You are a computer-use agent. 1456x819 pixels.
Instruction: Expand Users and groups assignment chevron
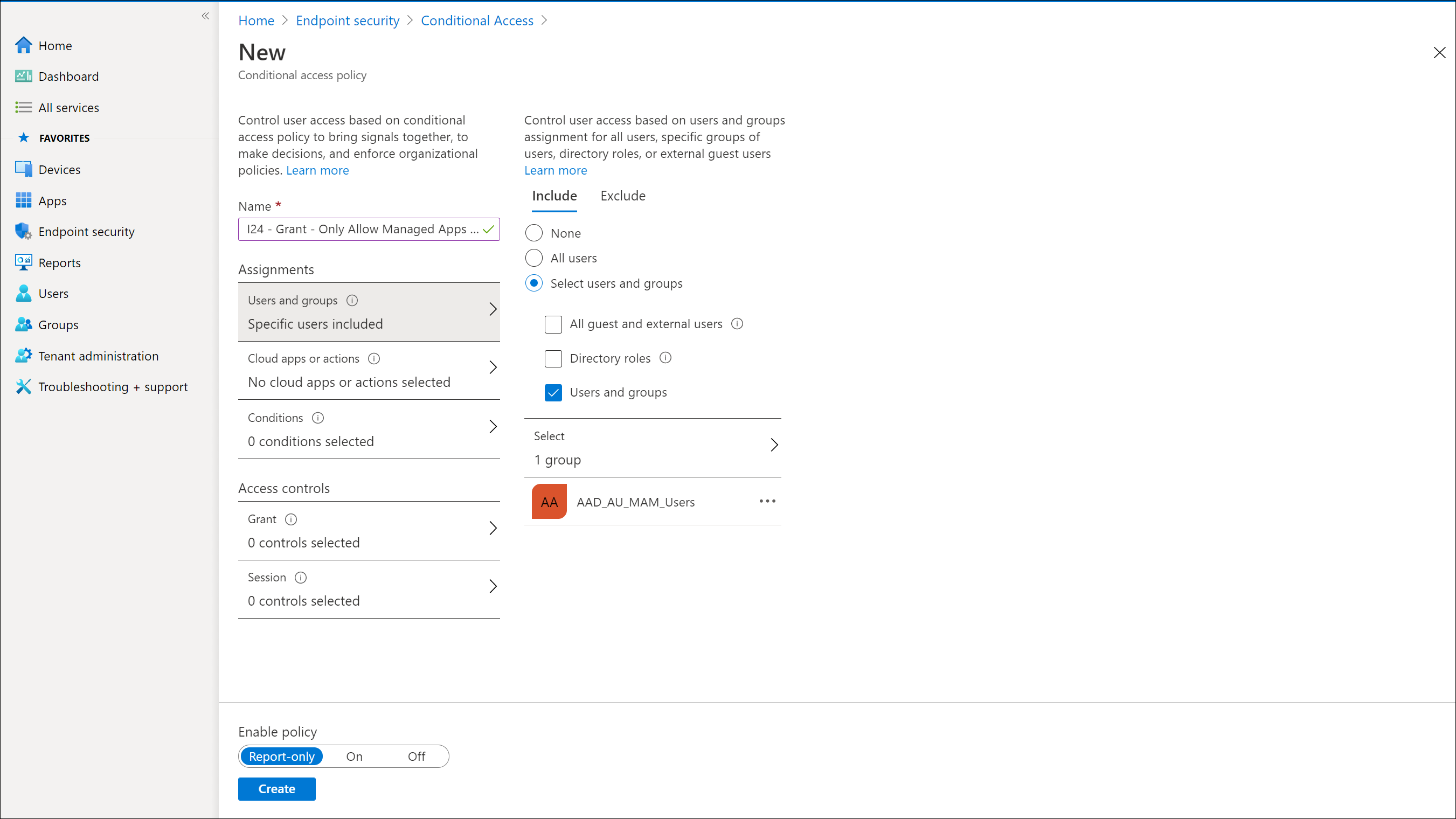(x=493, y=309)
